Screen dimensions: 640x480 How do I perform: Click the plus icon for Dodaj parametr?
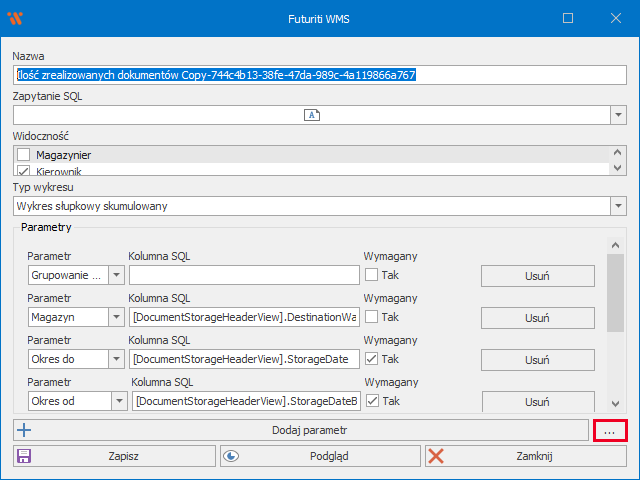25,430
